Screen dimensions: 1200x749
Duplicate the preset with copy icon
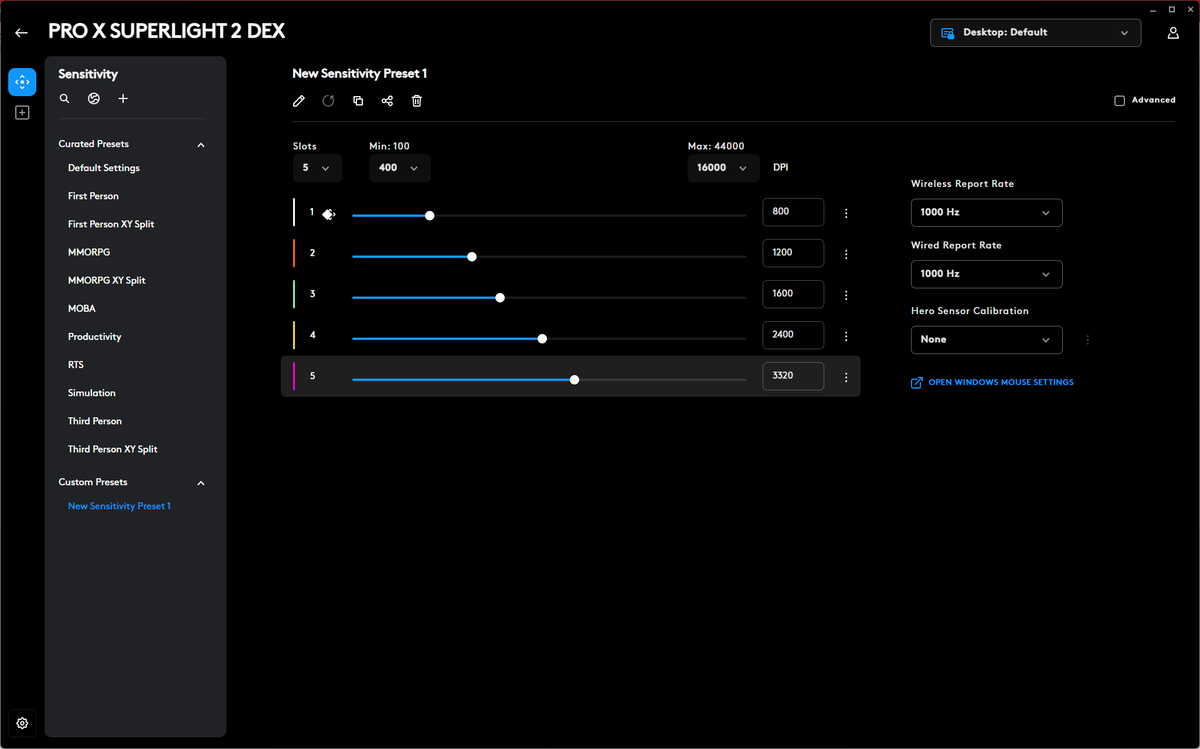pos(358,101)
